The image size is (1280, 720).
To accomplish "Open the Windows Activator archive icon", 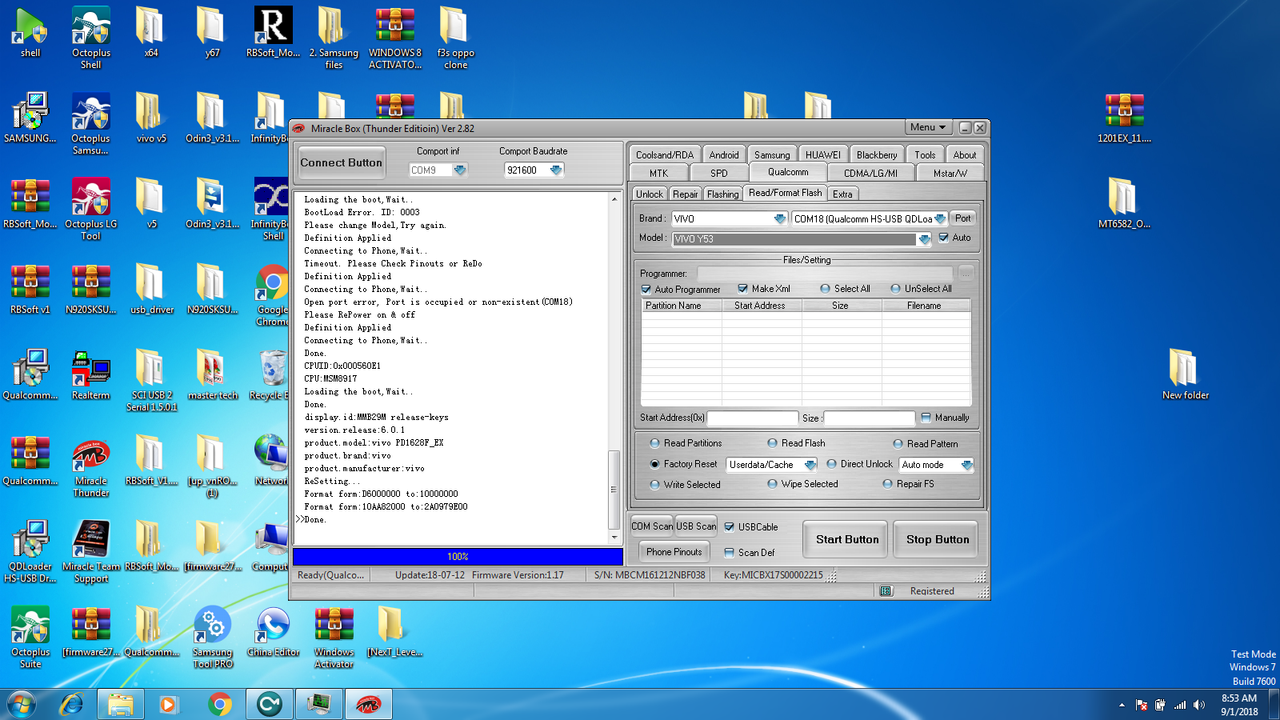I will (x=334, y=638).
